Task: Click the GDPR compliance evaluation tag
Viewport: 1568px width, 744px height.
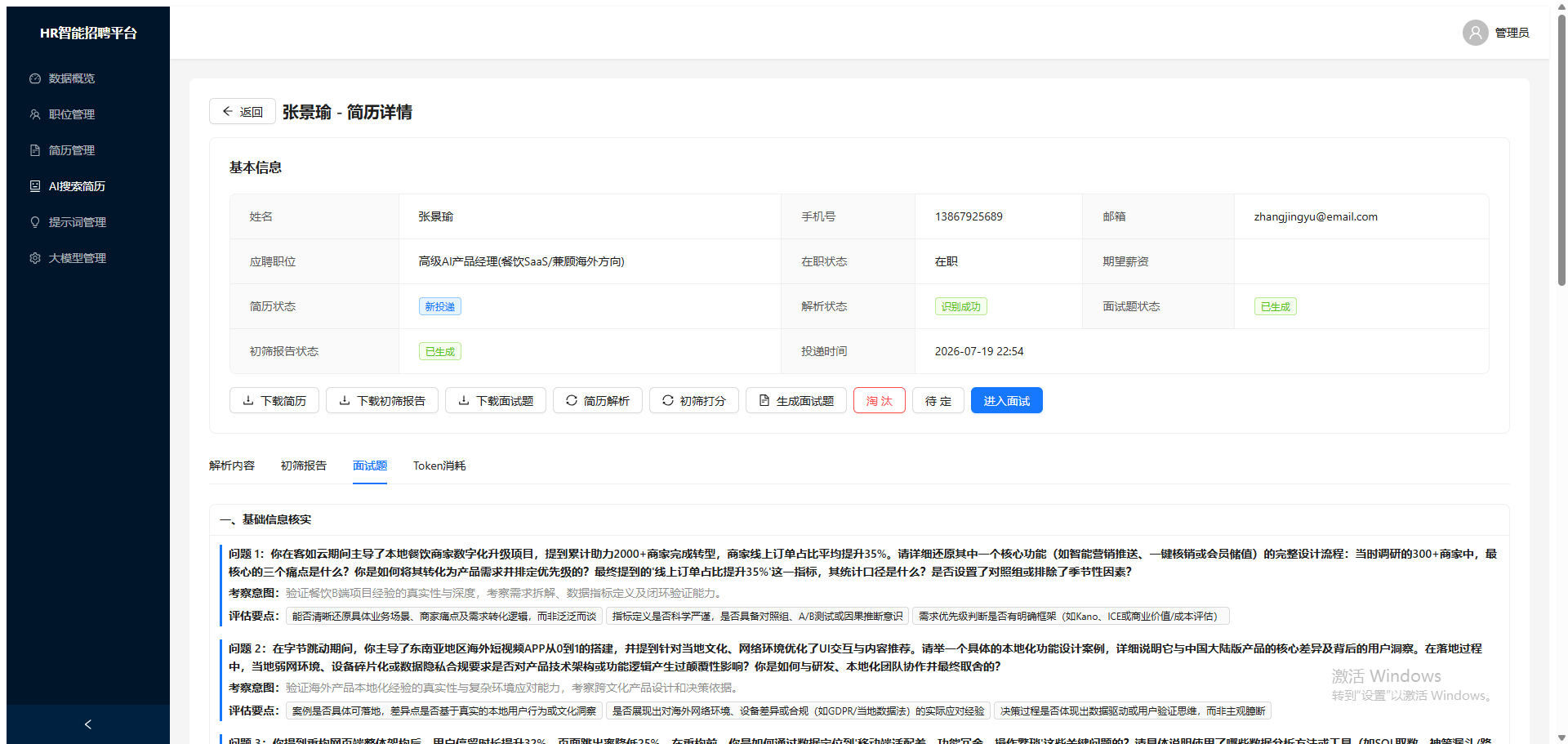Action: tap(799, 711)
